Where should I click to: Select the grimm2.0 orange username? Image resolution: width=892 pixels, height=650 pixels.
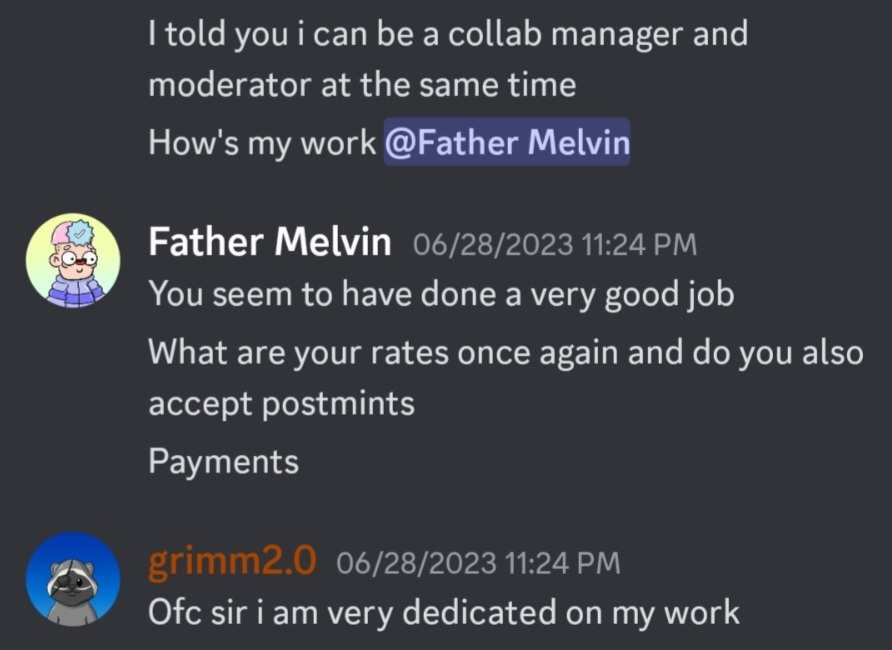[x=232, y=561]
